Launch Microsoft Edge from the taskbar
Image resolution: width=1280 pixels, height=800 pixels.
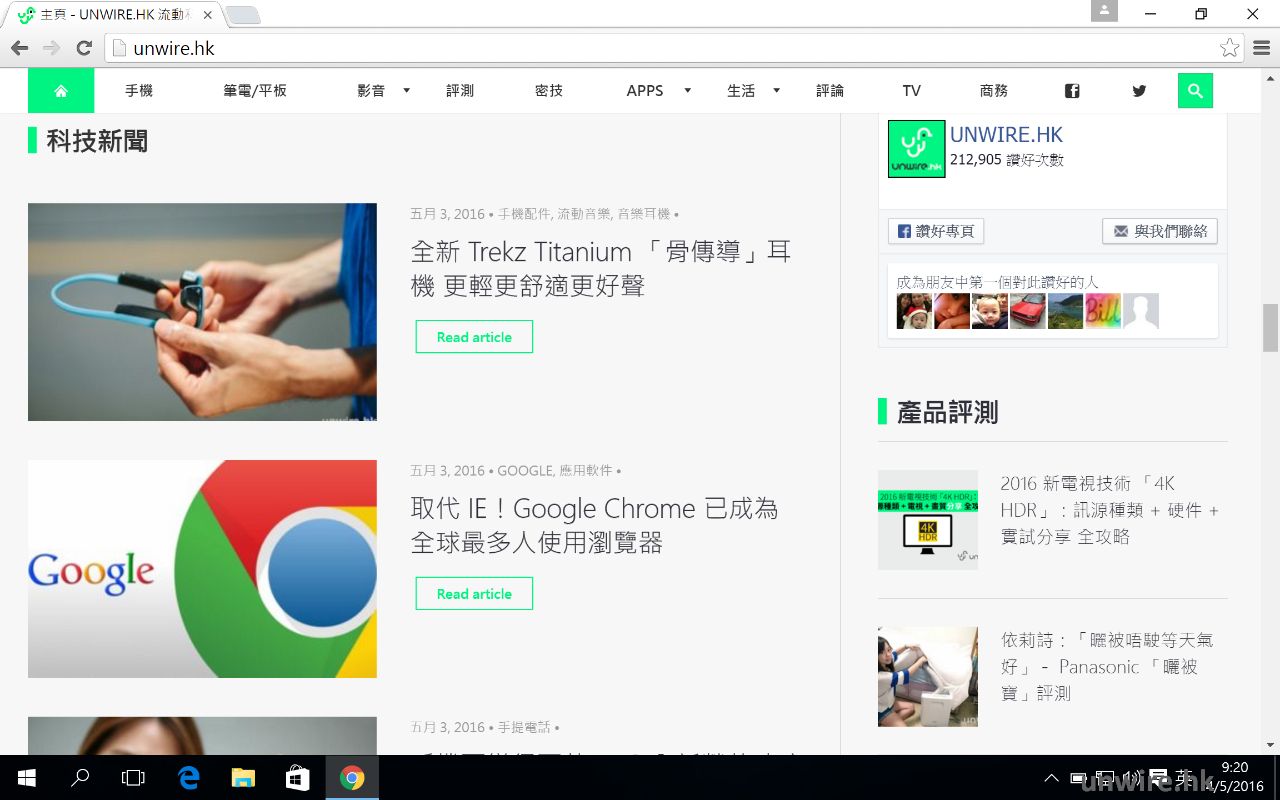point(188,777)
